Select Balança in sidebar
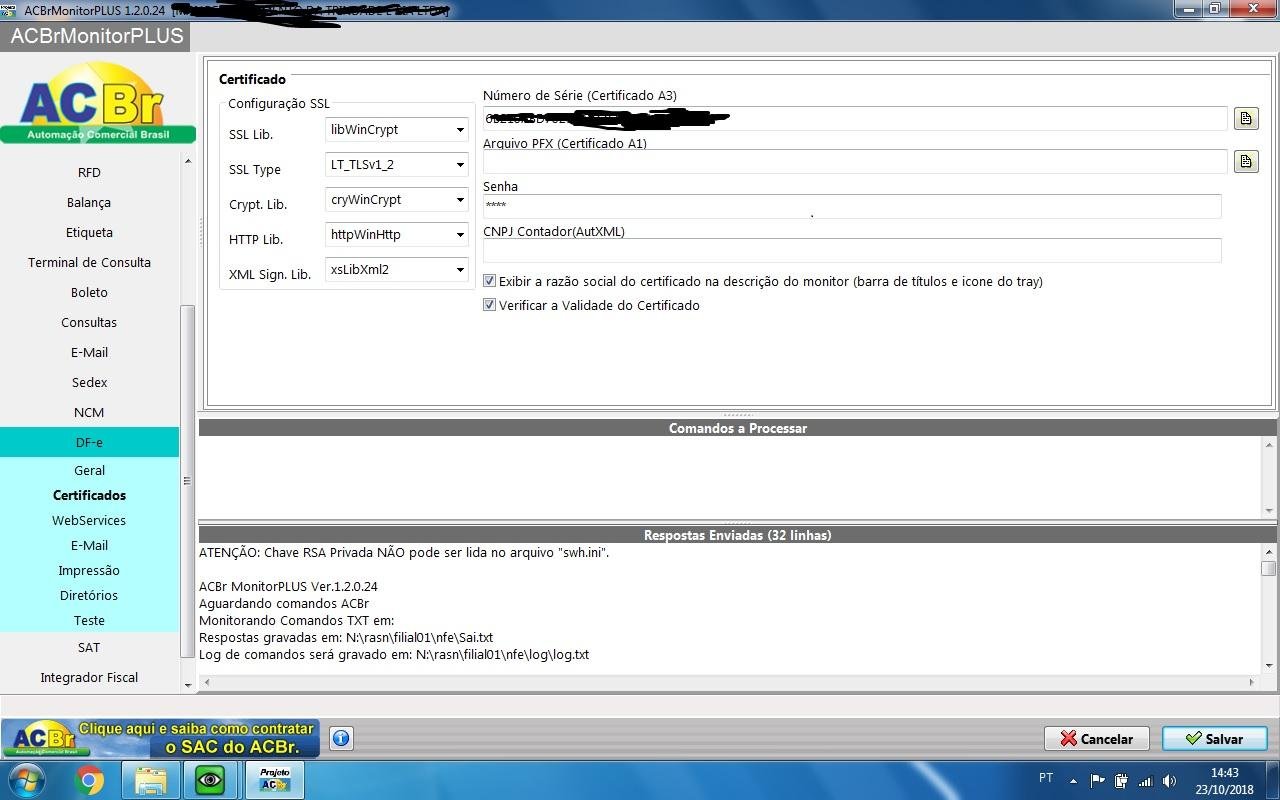Image resolution: width=1280 pixels, height=800 pixels. [89, 202]
